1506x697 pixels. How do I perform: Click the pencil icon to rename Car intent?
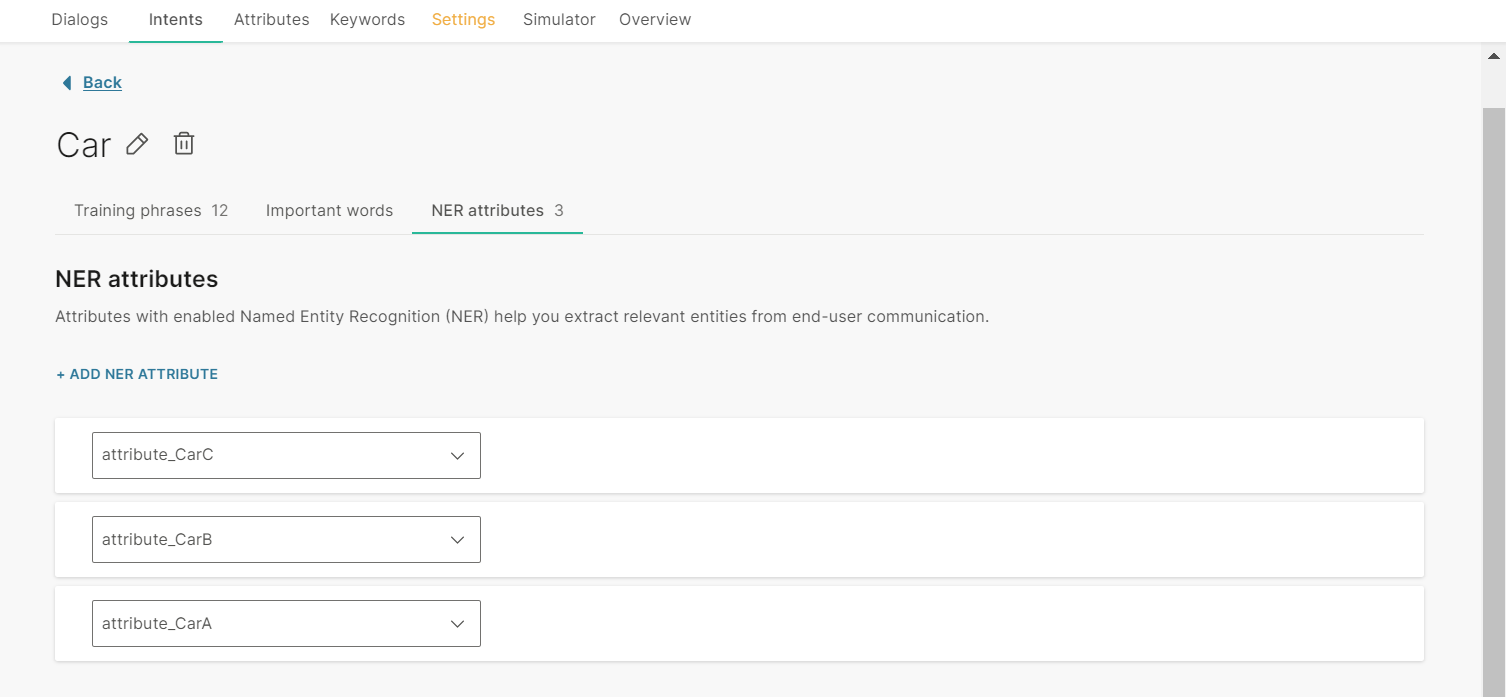click(137, 144)
